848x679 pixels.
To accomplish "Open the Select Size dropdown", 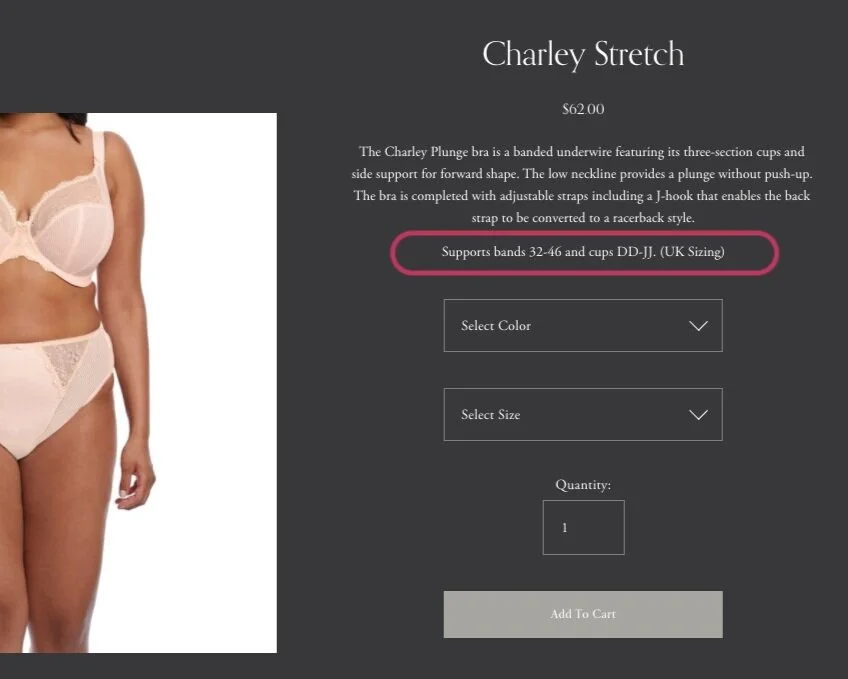I will 583,415.
